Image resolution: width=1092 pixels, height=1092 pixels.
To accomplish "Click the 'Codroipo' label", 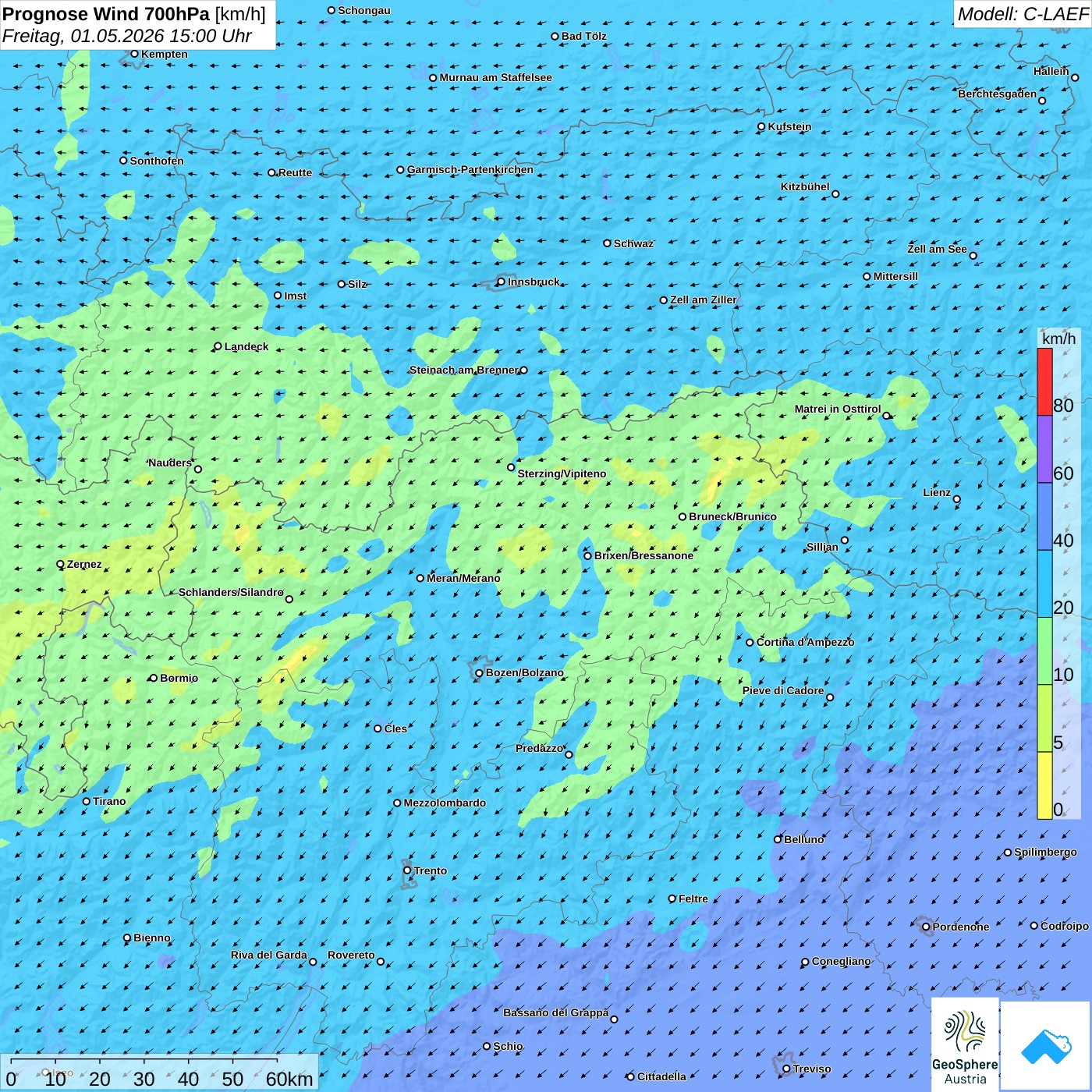I will pyautogui.click(x=1065, y=926).
